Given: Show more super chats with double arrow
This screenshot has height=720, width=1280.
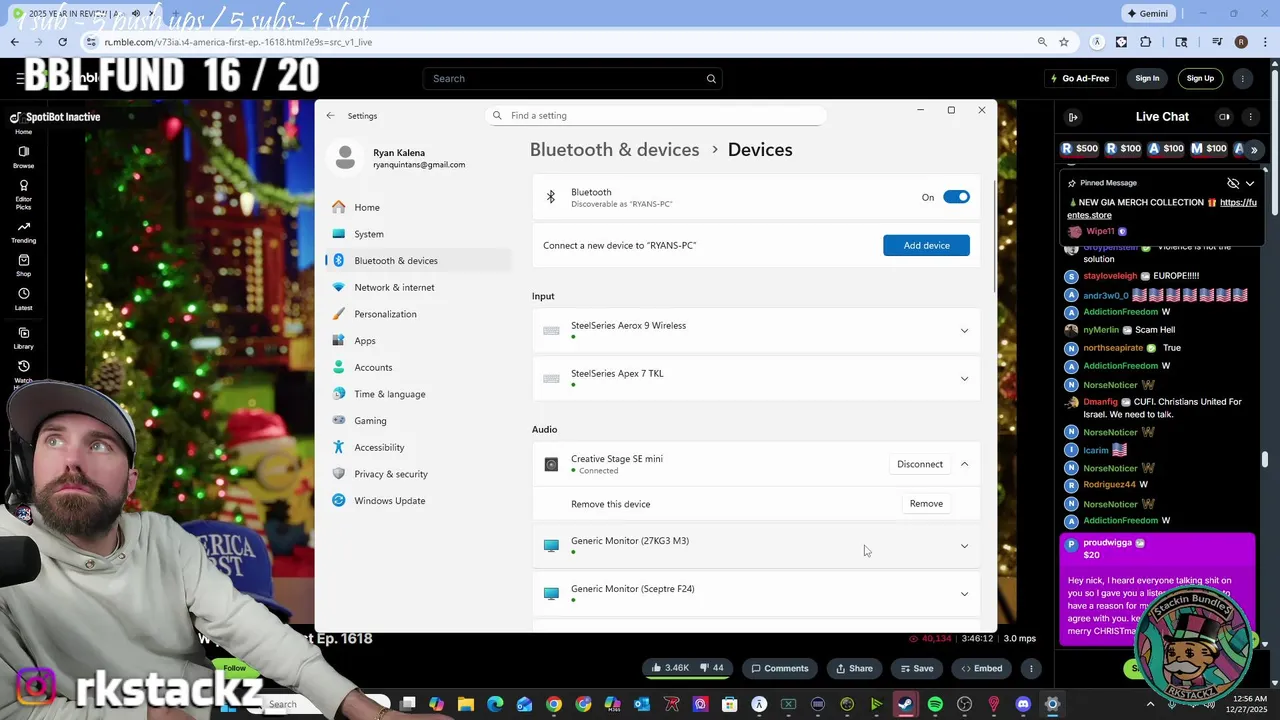Looking at the screenshot, I should tap(1253, 149).
